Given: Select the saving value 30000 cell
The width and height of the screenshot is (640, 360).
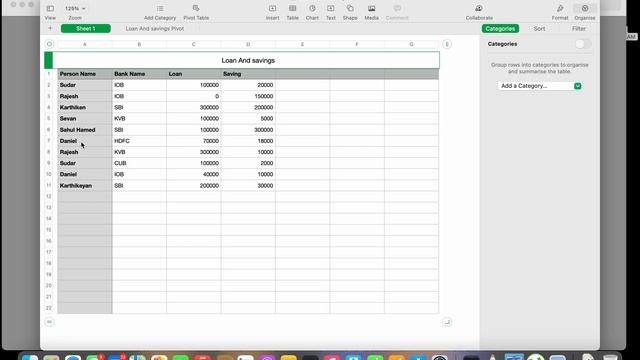Looking at the screenshot, I should tap(248, 186).
